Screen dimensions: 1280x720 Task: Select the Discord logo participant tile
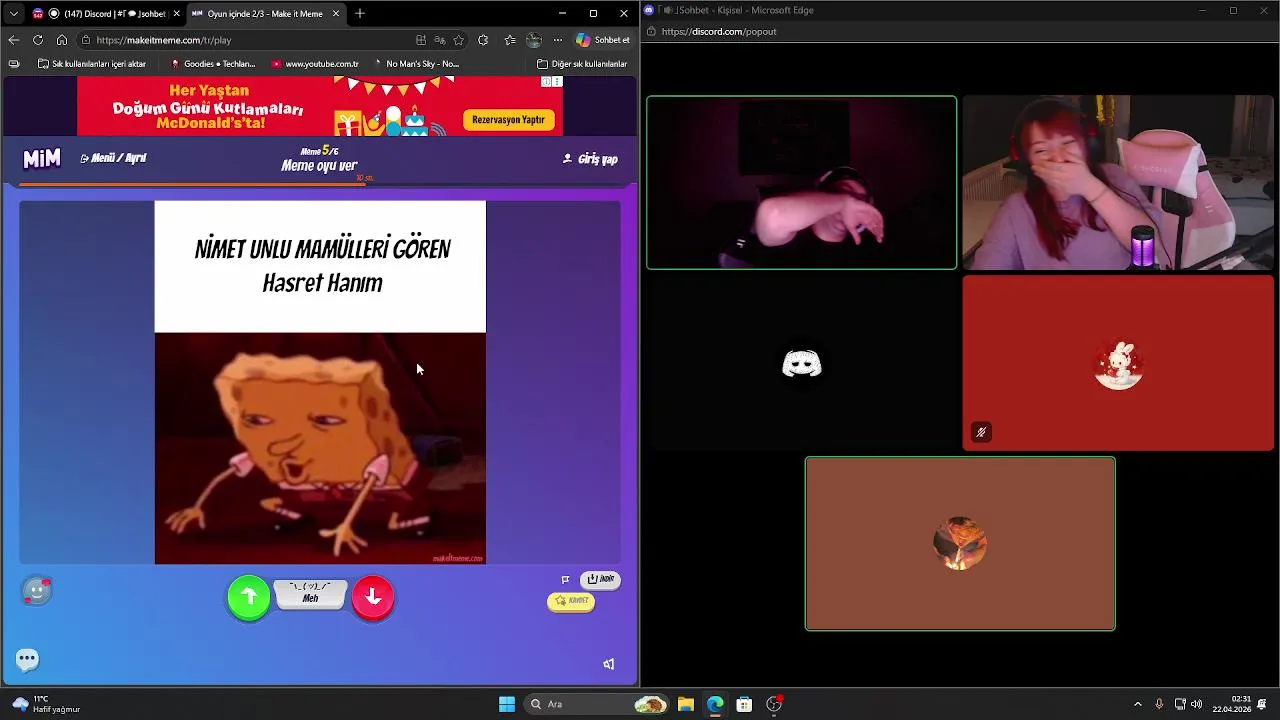[801, 363]
